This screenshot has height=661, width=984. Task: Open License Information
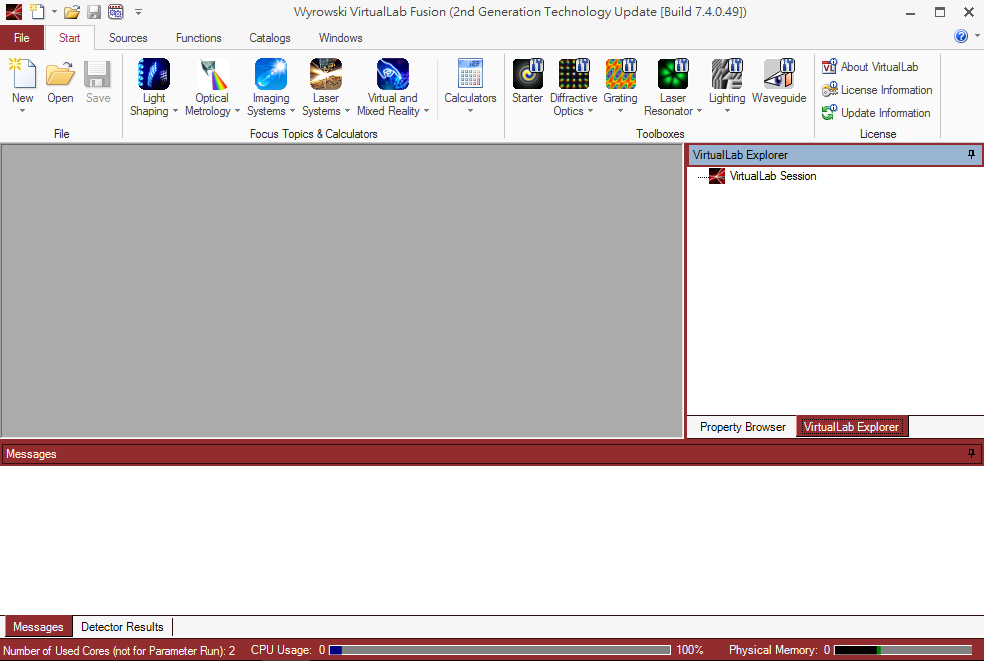[877, 90]
